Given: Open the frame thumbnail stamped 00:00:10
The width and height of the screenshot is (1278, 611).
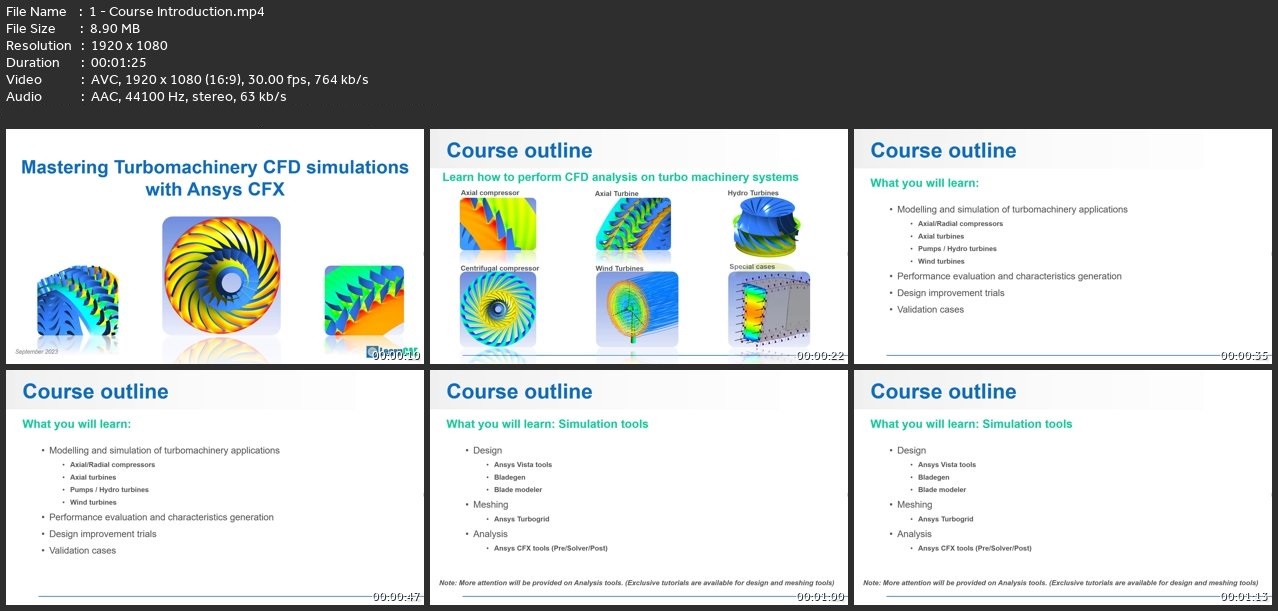Looking at the screenshot, I should 214,246.
